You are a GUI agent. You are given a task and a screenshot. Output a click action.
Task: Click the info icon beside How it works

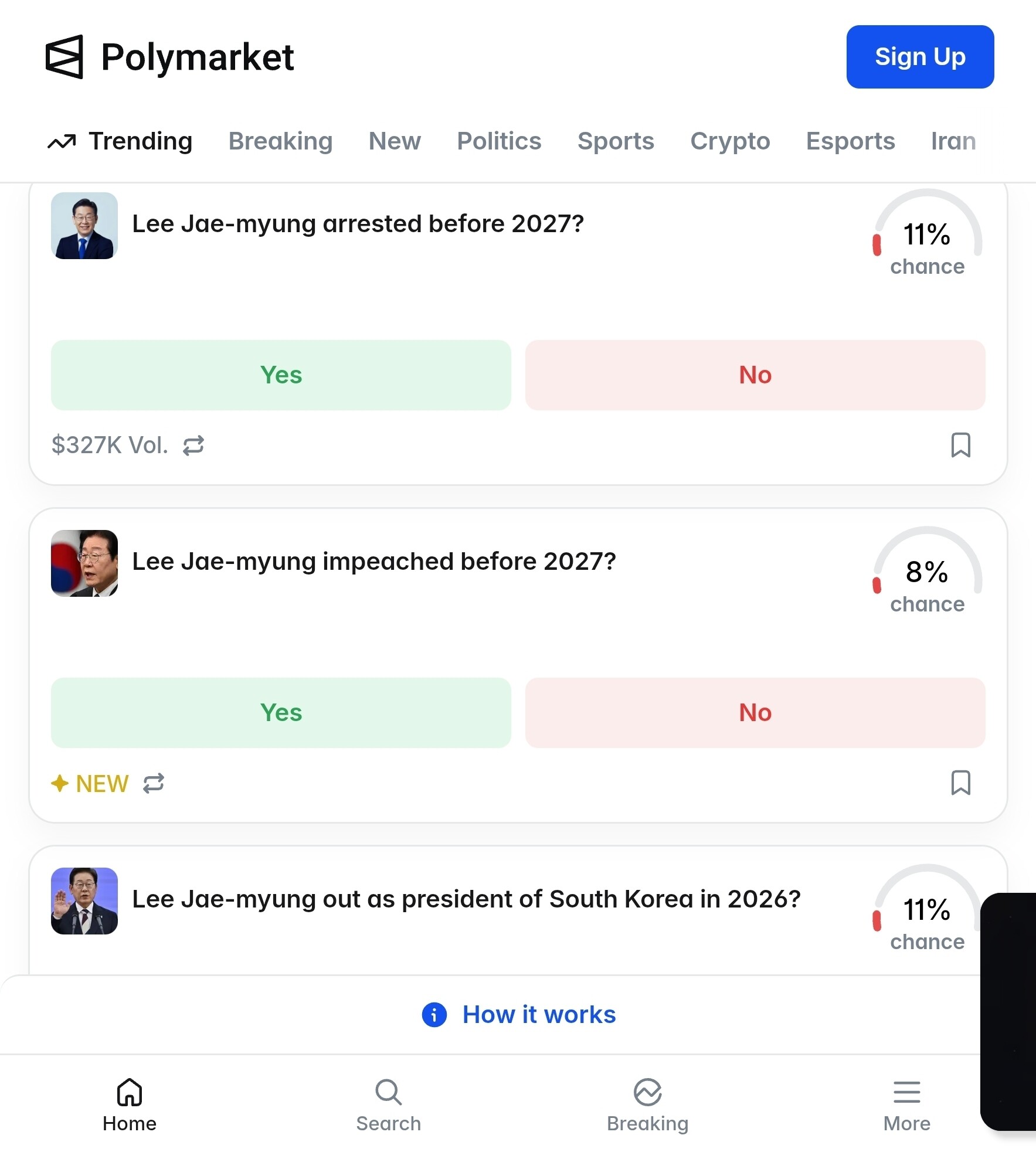(434, 1015)
